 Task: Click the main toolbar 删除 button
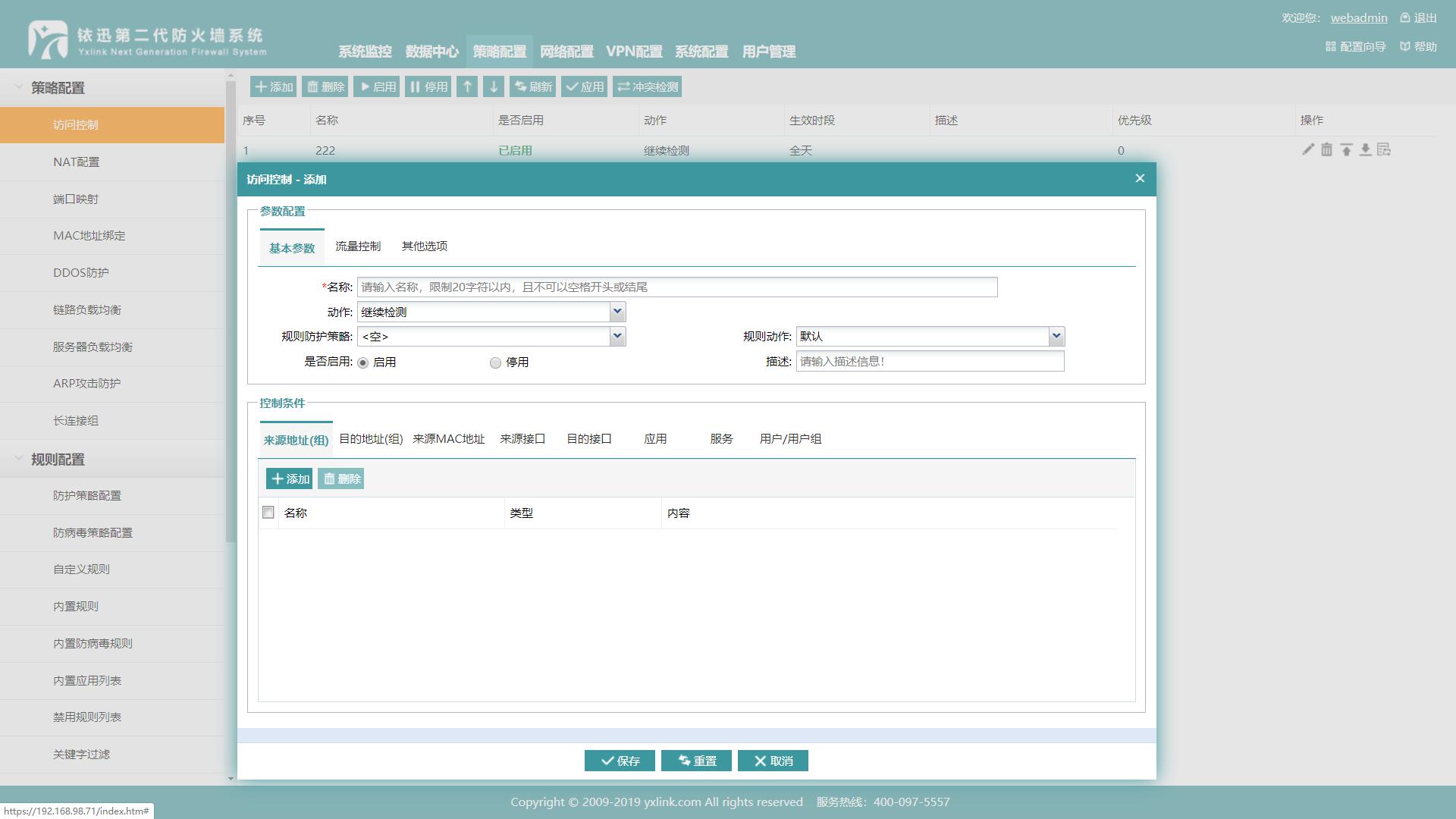(325, 86)
